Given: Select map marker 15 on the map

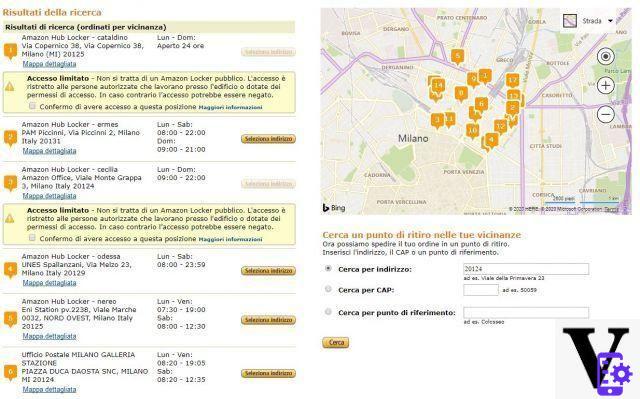Looking at the screenshot, I should [513, 96].
